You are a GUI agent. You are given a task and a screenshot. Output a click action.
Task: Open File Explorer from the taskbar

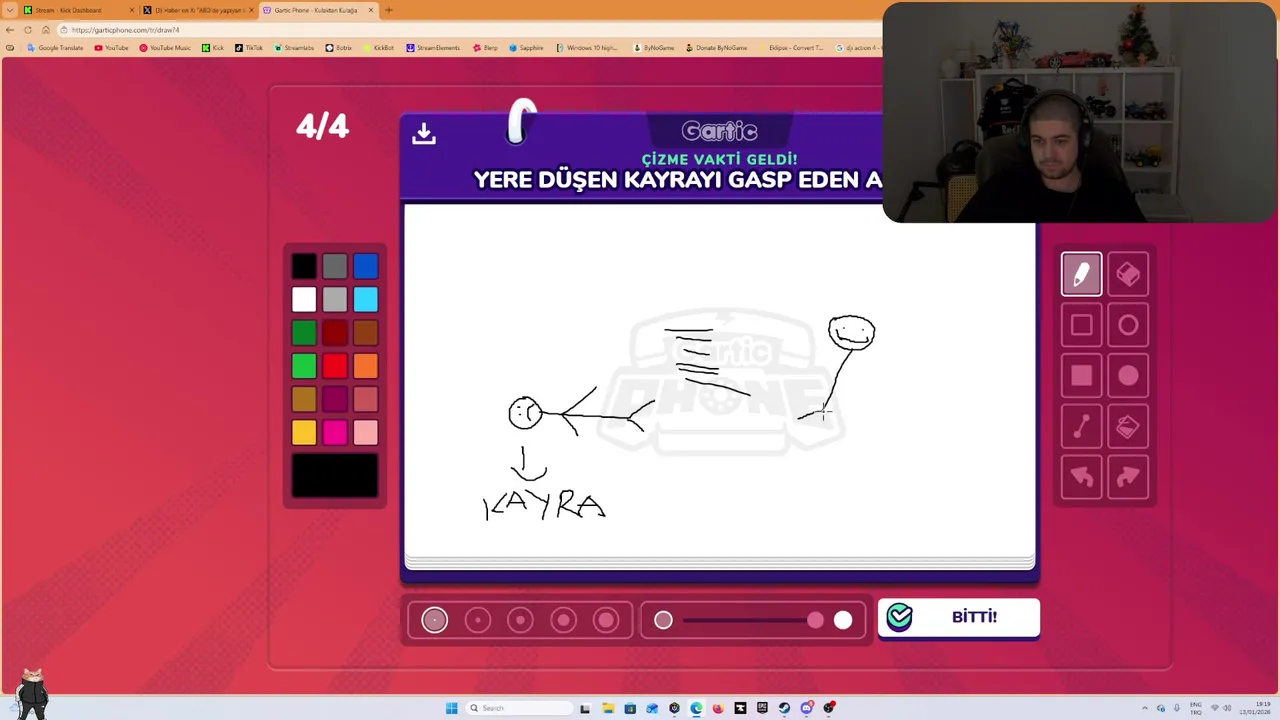coord(608,708)
